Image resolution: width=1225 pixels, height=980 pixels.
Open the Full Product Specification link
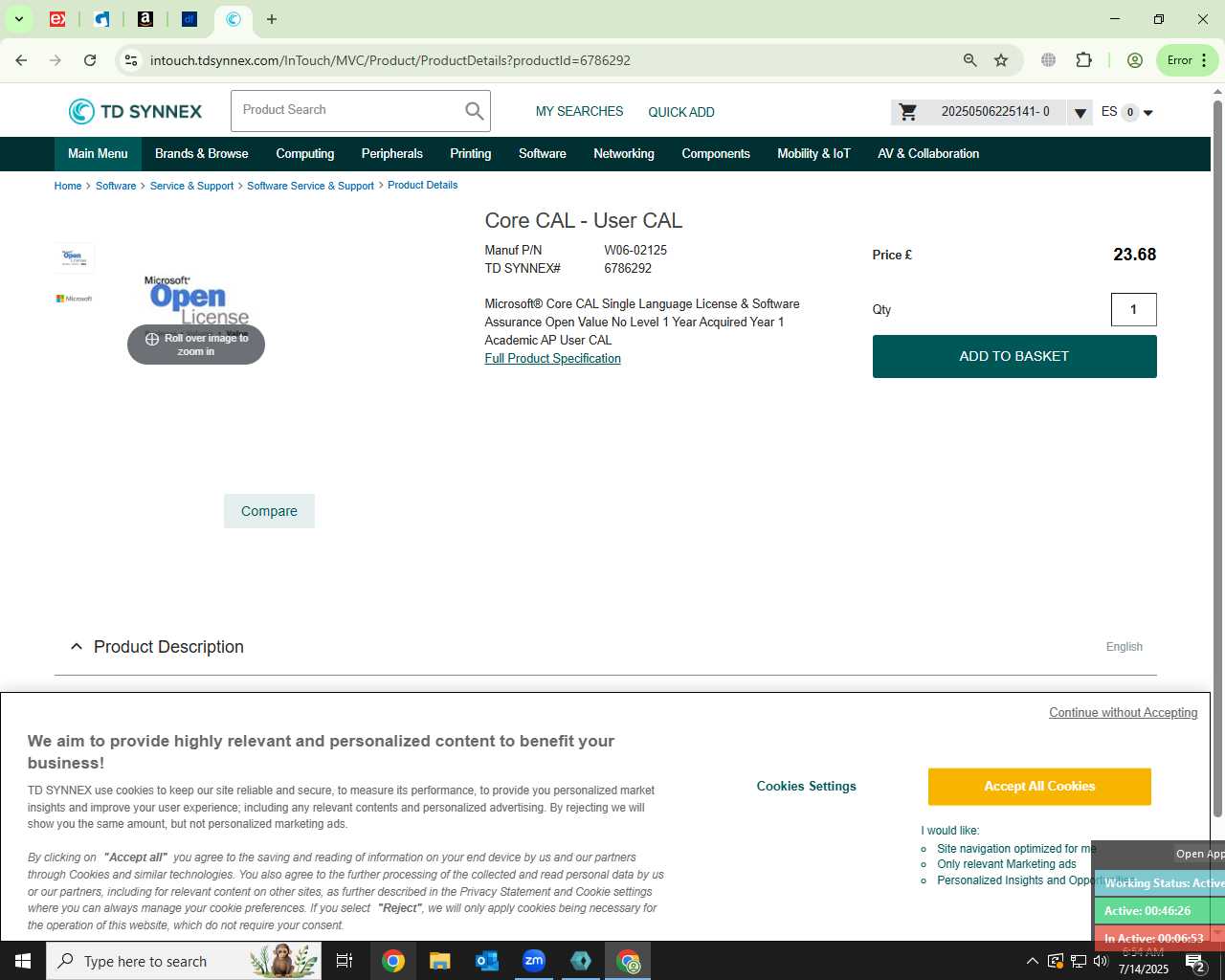point(552,359)
